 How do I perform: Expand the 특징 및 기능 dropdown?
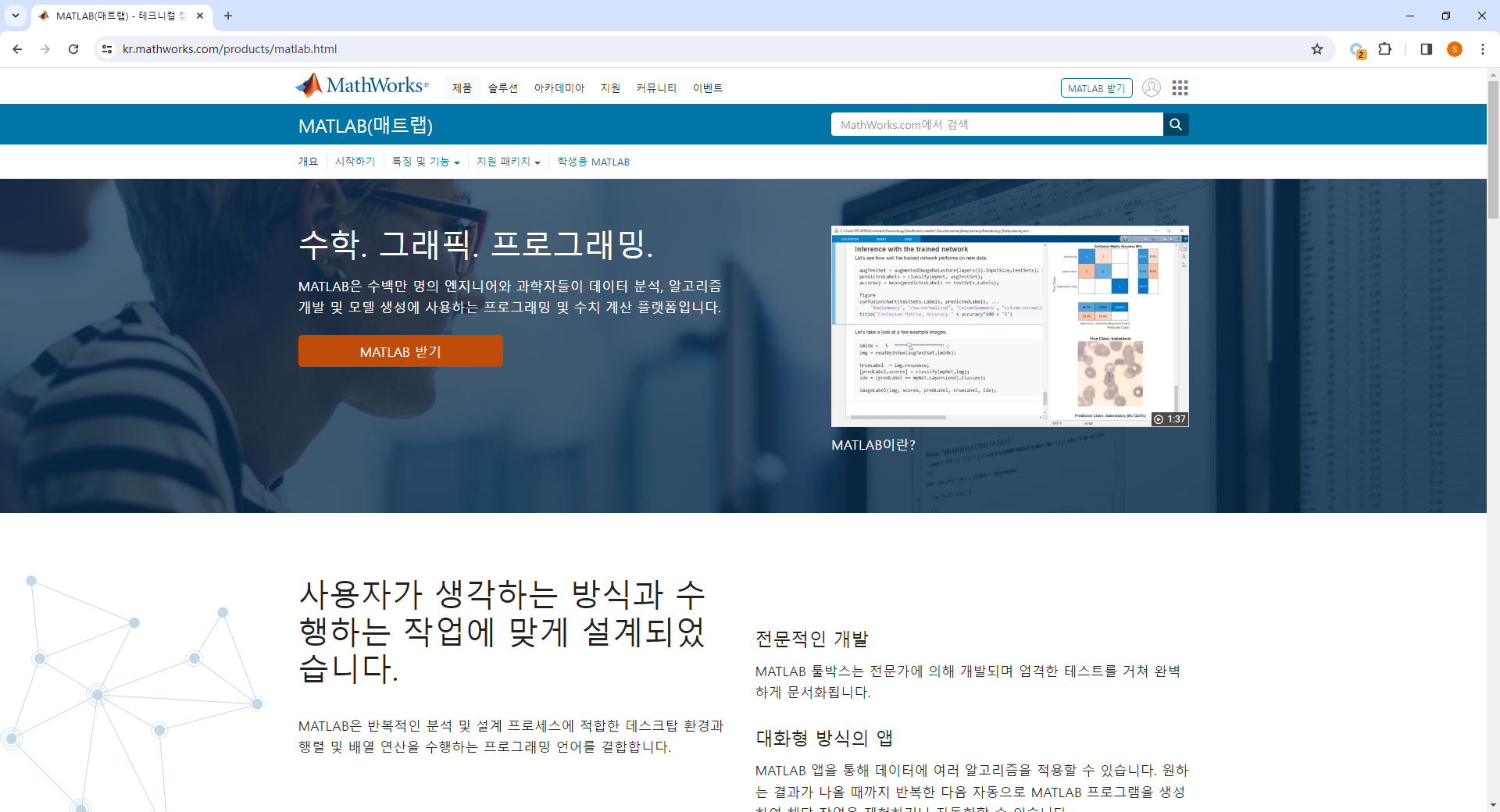pyautogui.click(x=426, y=162)
